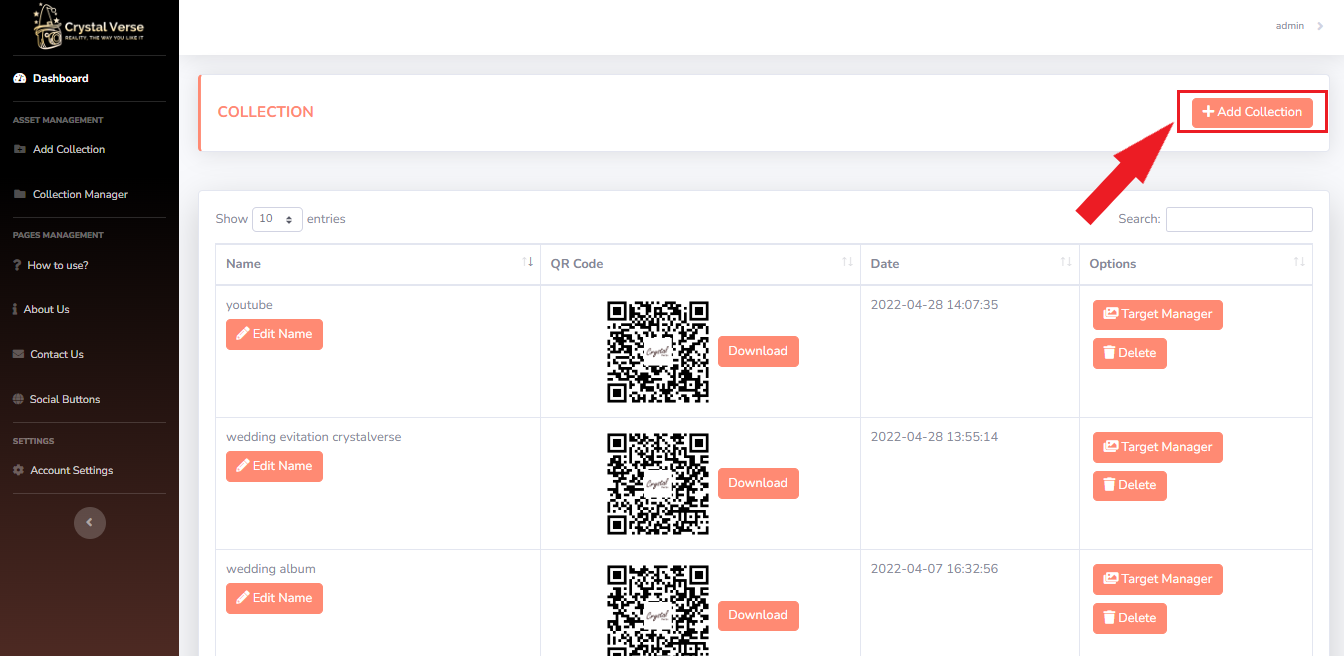Click the Collection Manager folder icon
The width and height of the screenshot is (1344, 656).
point(19,194)
